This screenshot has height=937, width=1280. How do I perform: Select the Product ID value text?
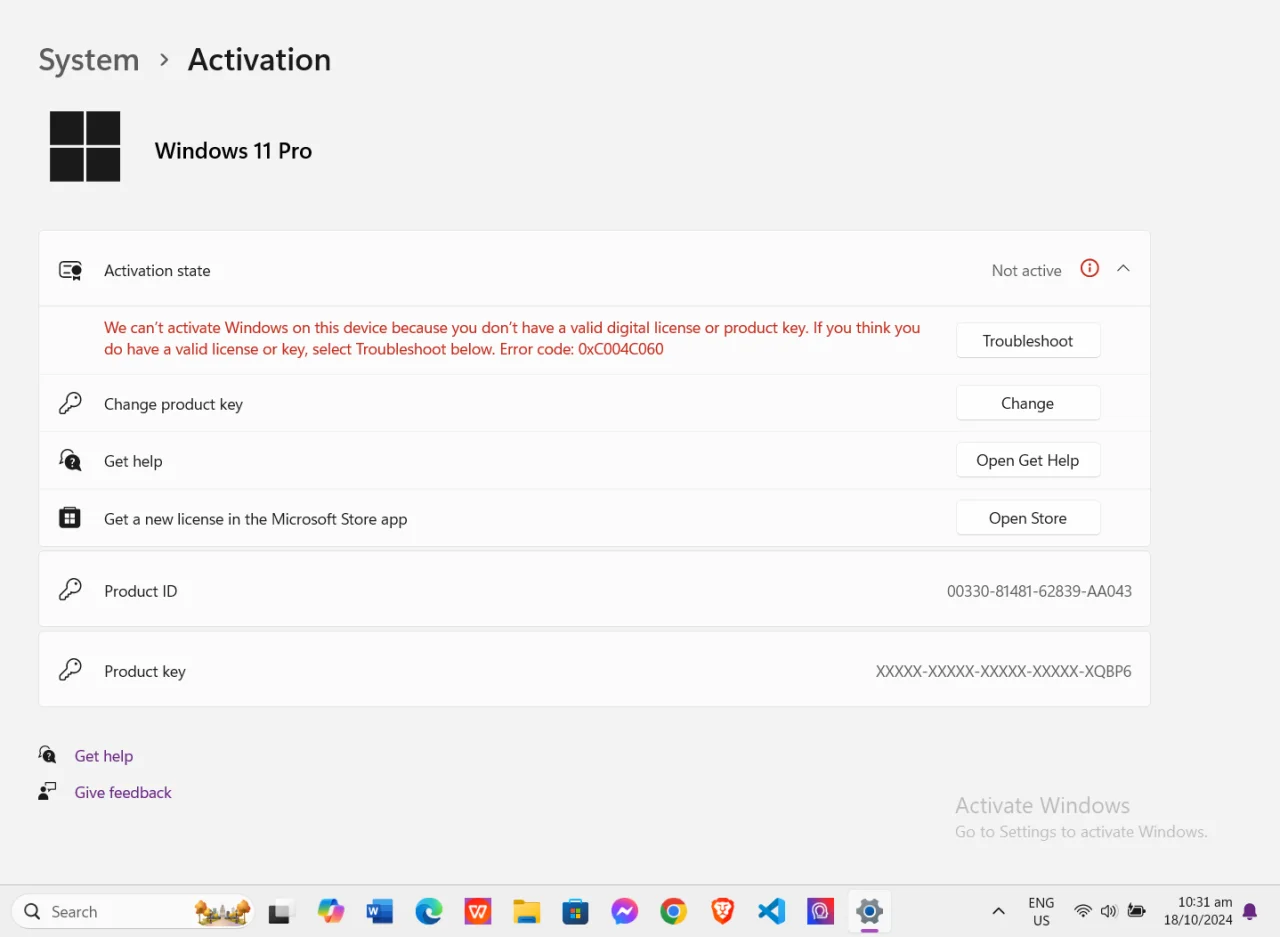coord(1039,591)
